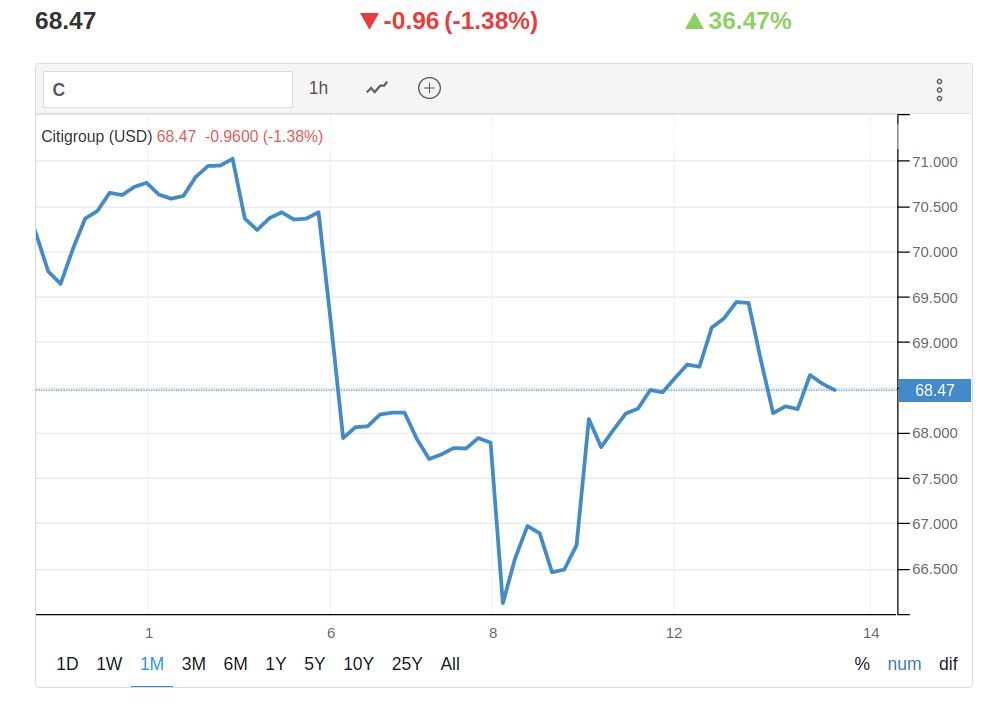Choose the 25Y time range
This screenshot has width=1001, height=705.
tap(407, 664)
